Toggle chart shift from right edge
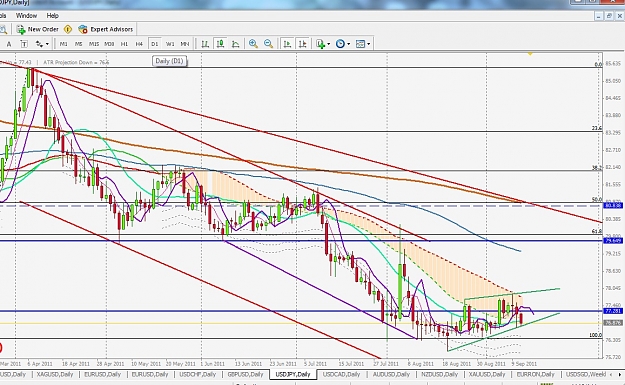Image resolution: width=625 pixels, height=385 pixels. (x=303, y=44)
